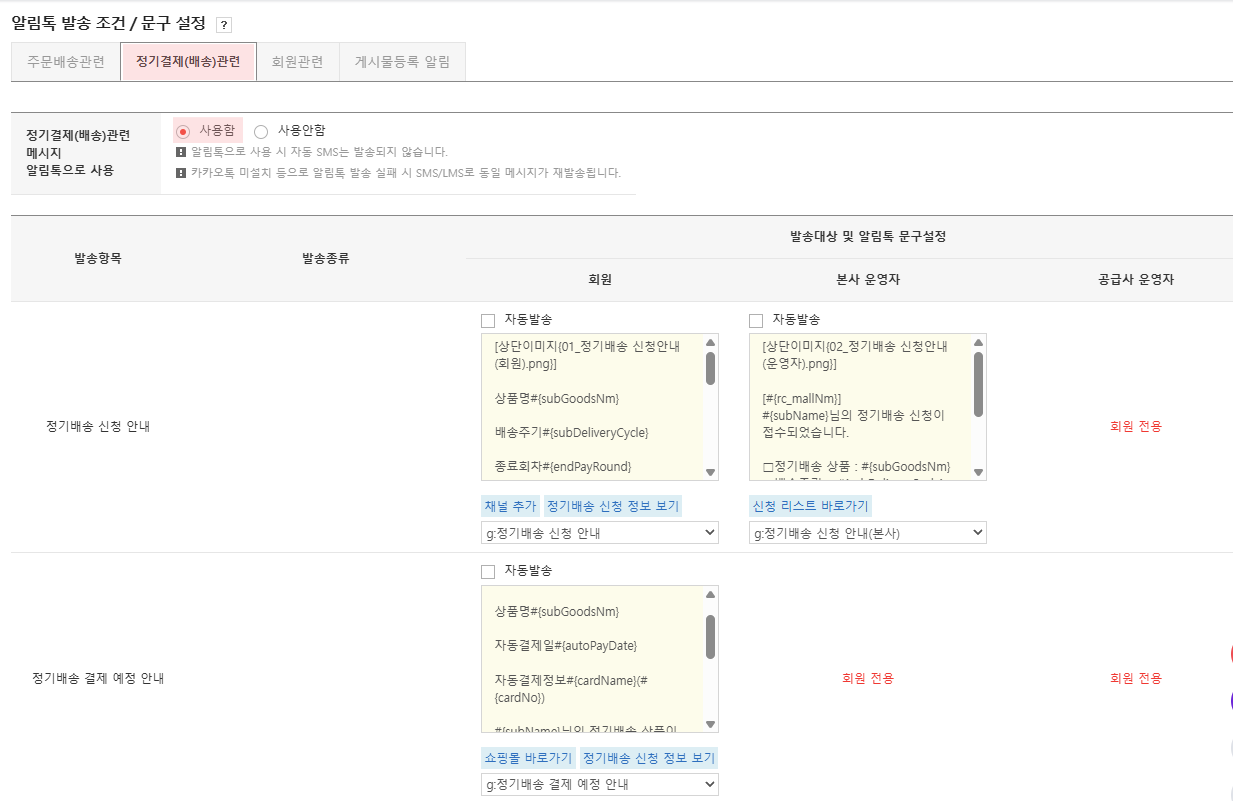Select the 사용함 radio option

click(183, 130)
